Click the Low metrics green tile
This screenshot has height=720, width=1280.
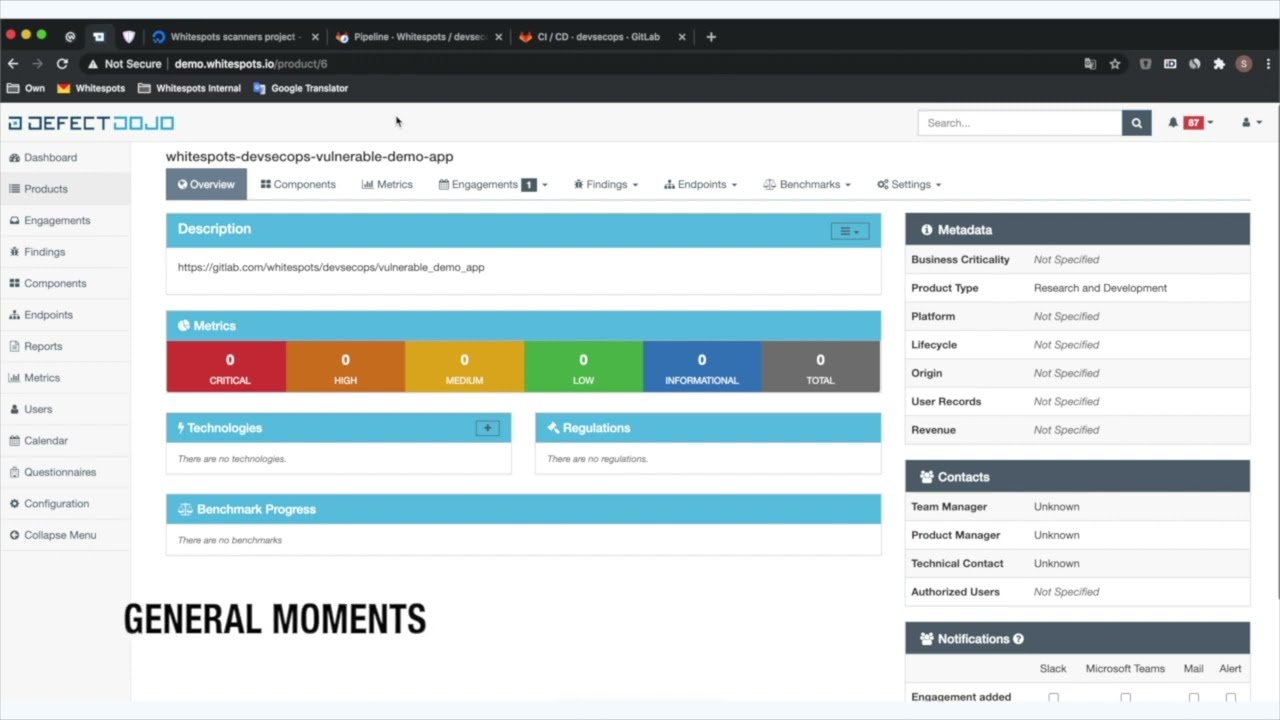point(583,367)
